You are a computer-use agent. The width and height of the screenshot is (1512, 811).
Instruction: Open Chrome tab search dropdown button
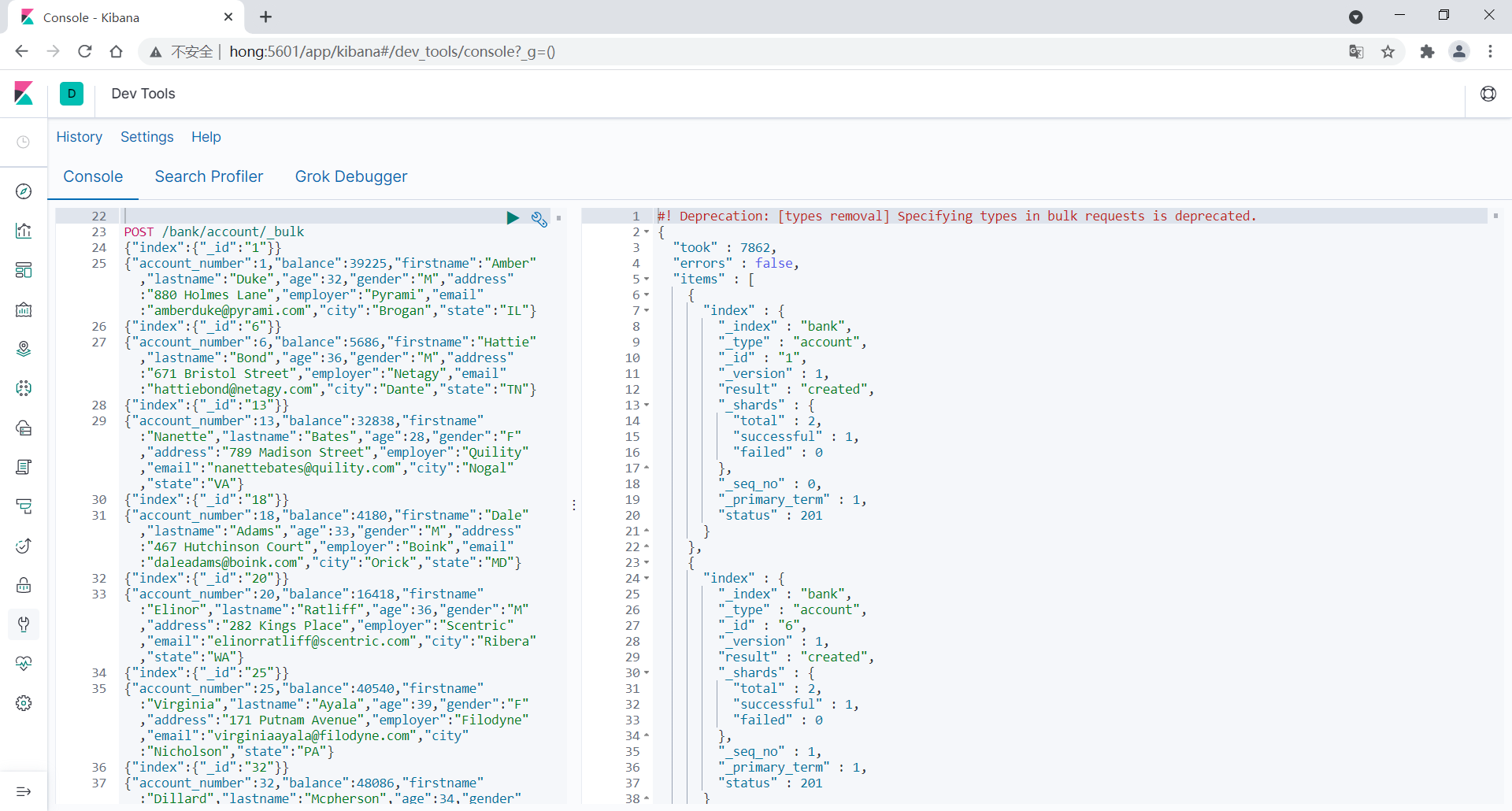1356,17
